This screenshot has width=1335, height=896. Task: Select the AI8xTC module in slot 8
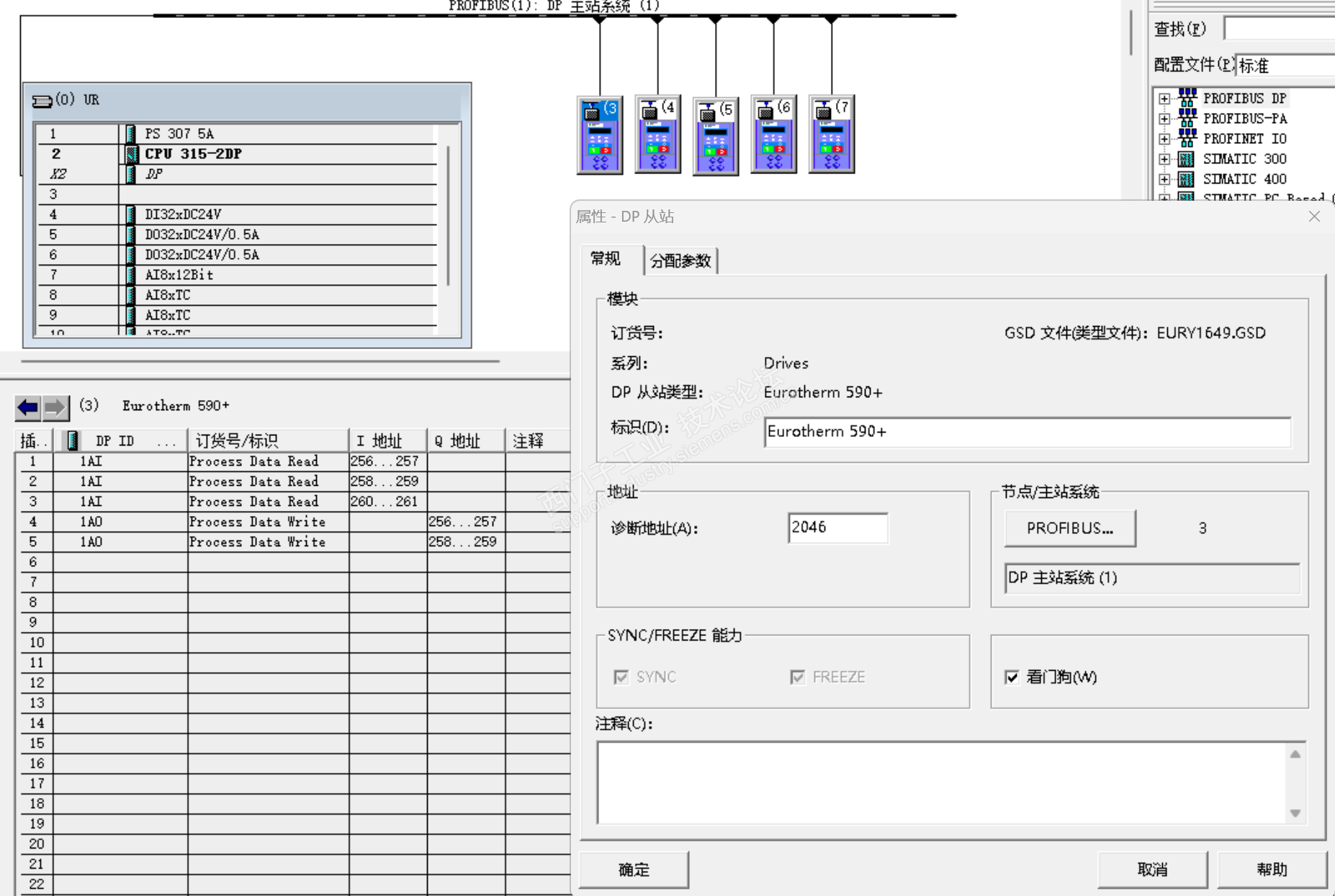(x=238, y=295)
